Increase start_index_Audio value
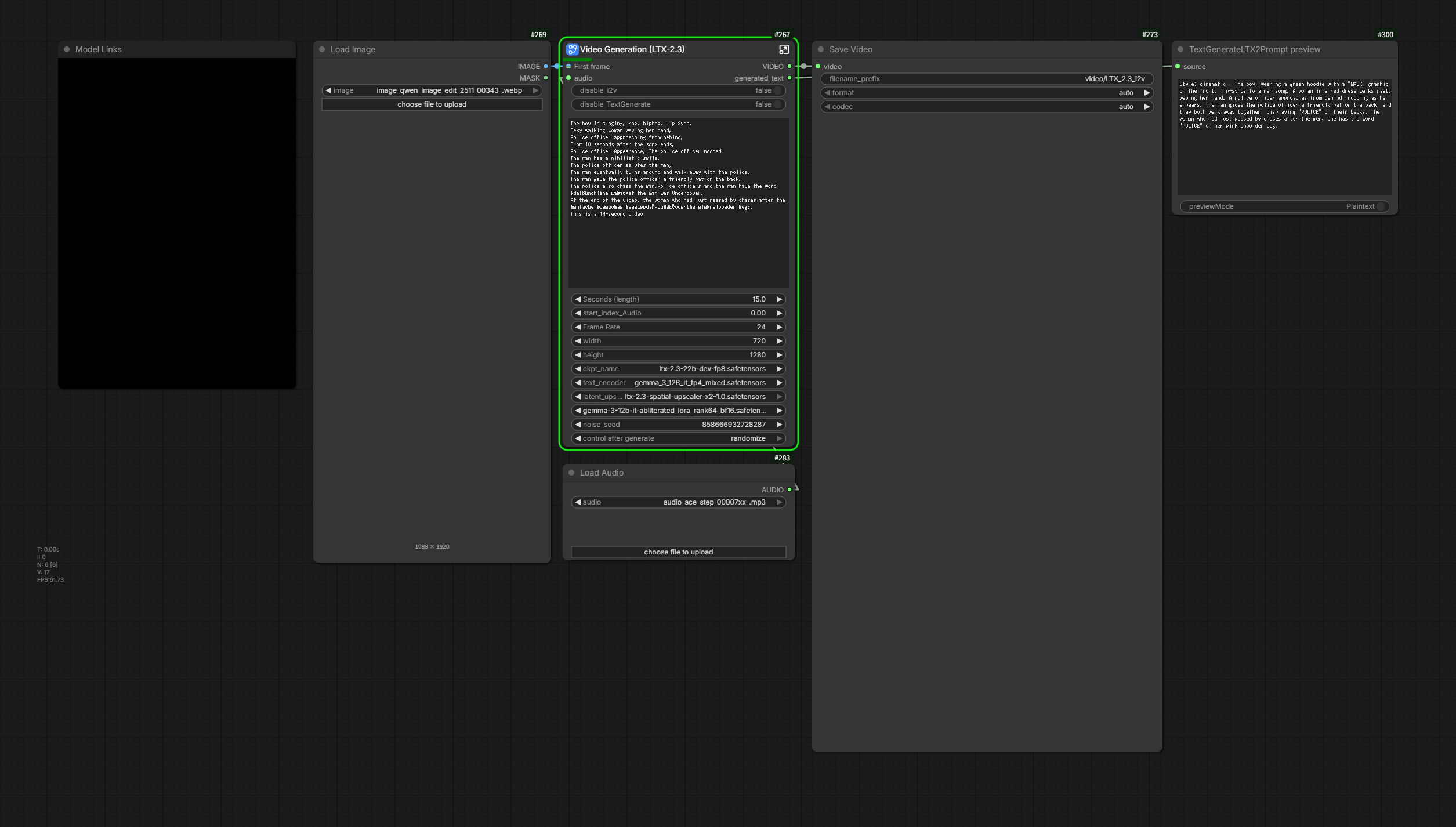 pos(779,313)
